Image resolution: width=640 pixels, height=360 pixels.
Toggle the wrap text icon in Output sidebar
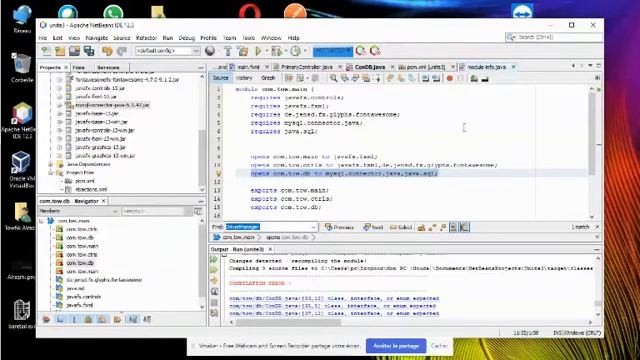[214, 313]
